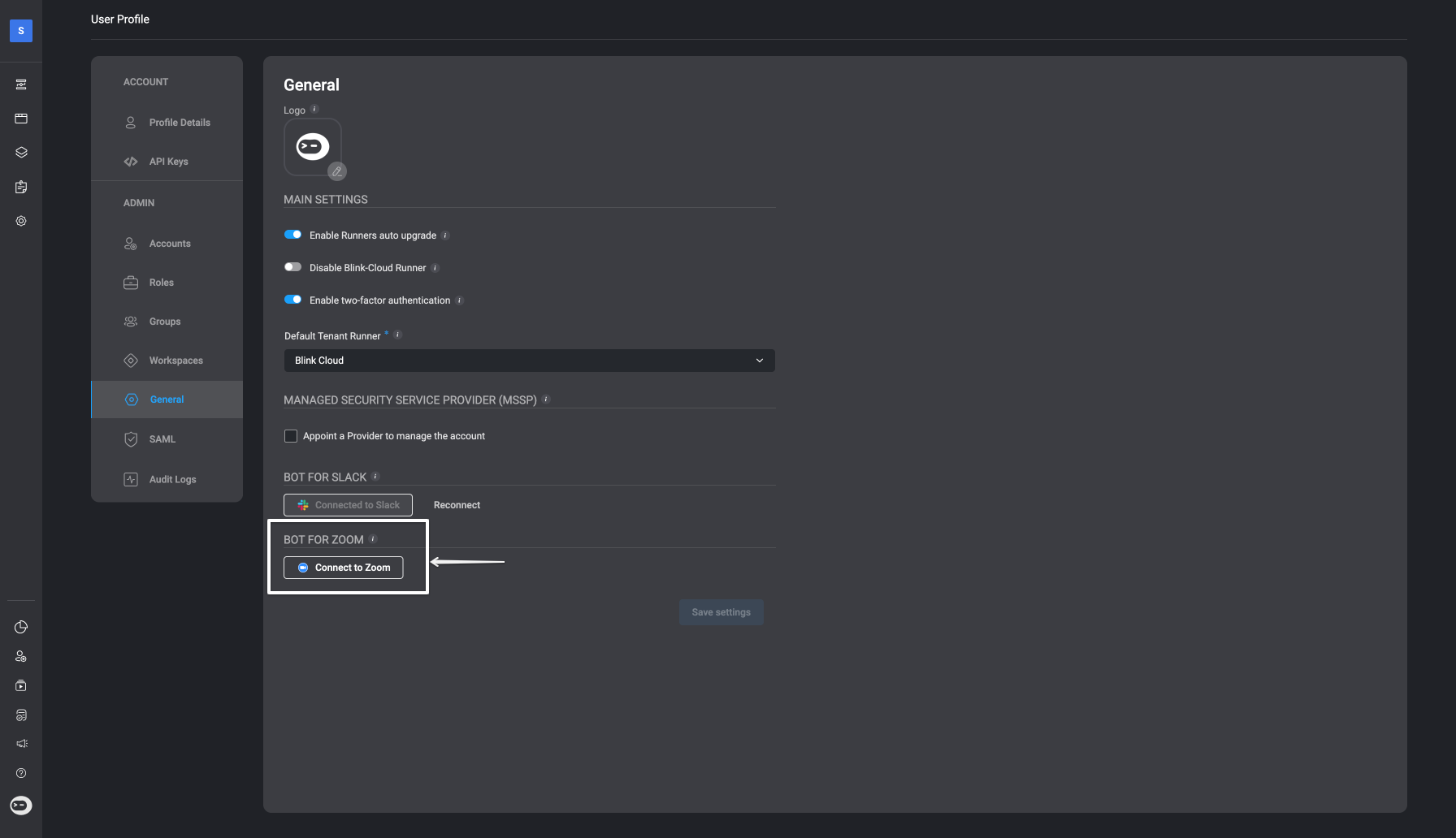Open Audit Logs section
The width and height of the screenshot is (1456, 838).
click(x=167, y=479)
